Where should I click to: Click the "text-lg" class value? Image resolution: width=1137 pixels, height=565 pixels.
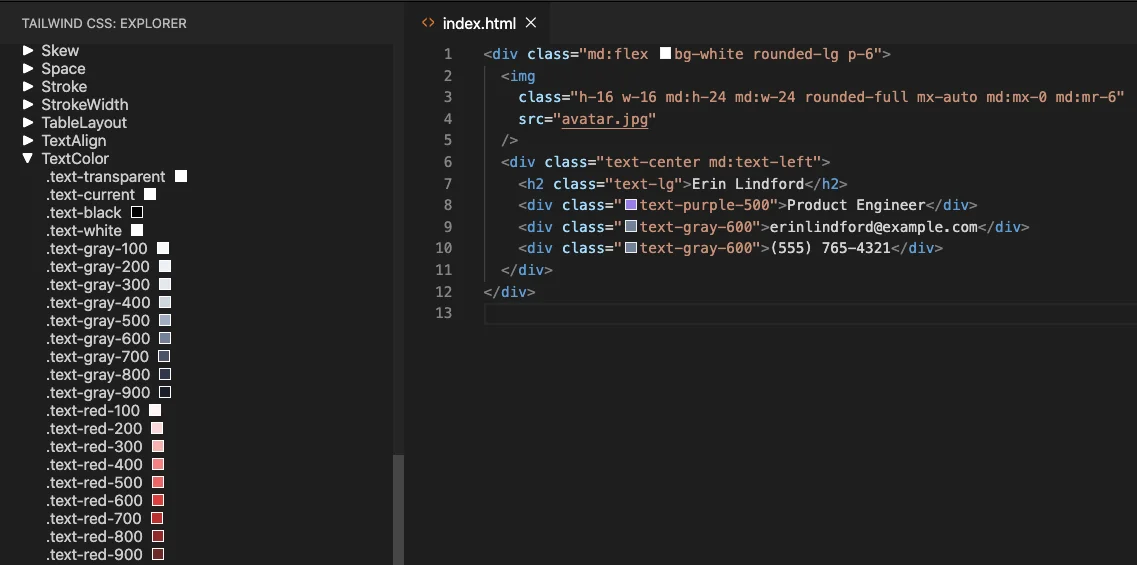pyautogui.click(x=644, y=183)
